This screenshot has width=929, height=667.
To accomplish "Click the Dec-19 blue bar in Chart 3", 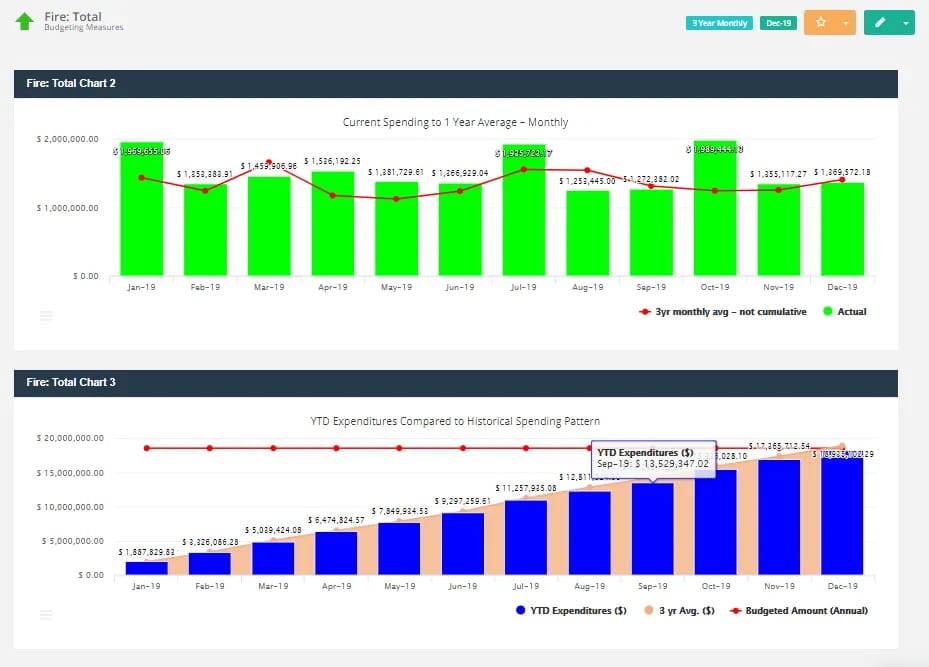I will tap(842, 513).
